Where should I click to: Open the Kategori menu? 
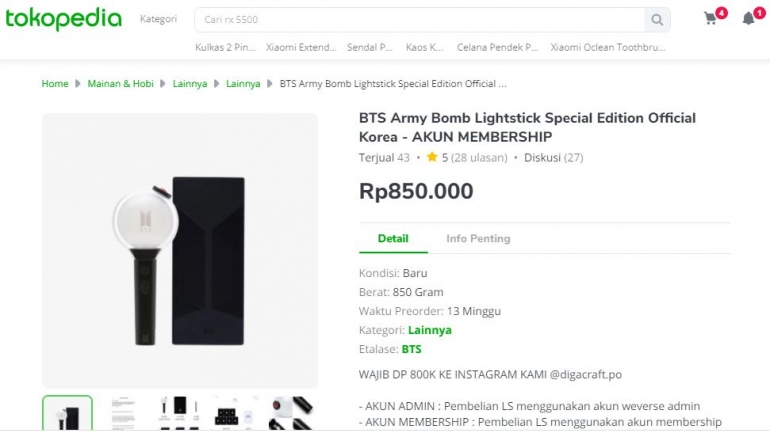point(158,19)
